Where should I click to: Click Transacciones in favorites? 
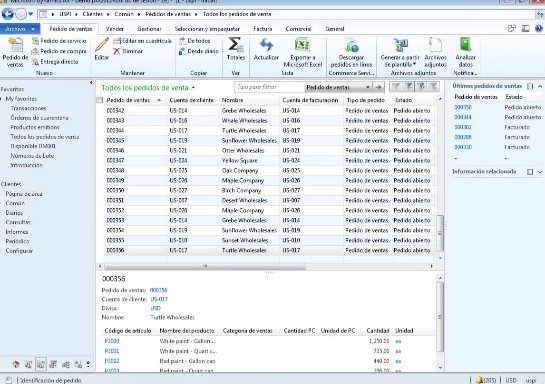28,108
